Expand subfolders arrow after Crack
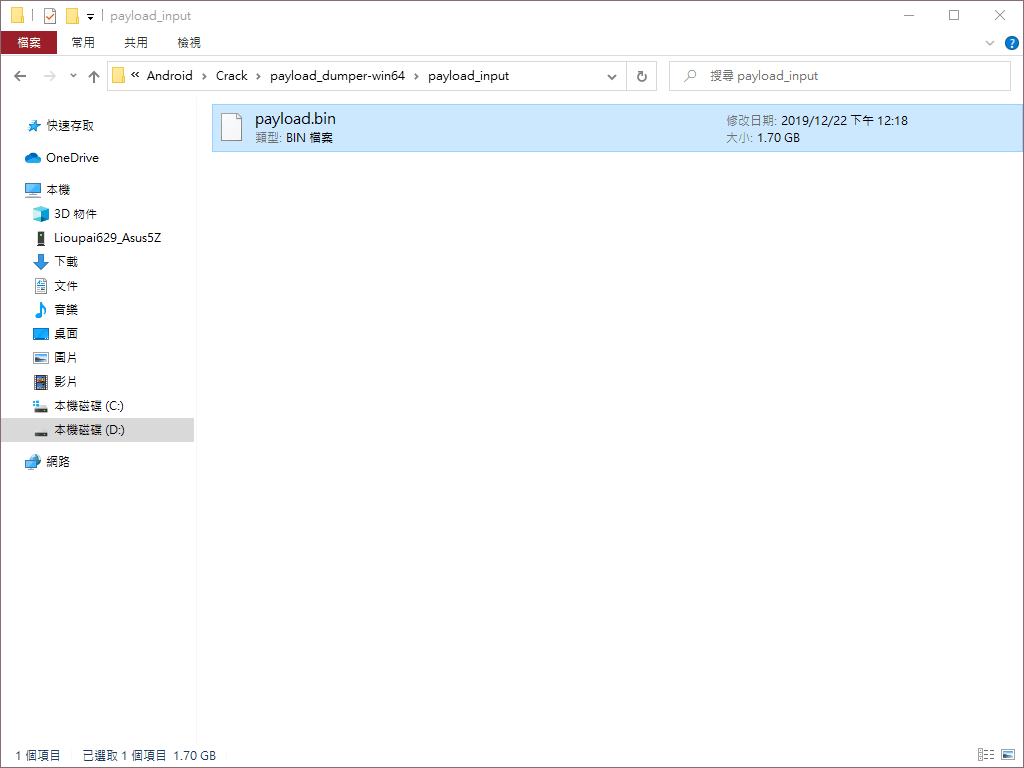 point(259,76)
